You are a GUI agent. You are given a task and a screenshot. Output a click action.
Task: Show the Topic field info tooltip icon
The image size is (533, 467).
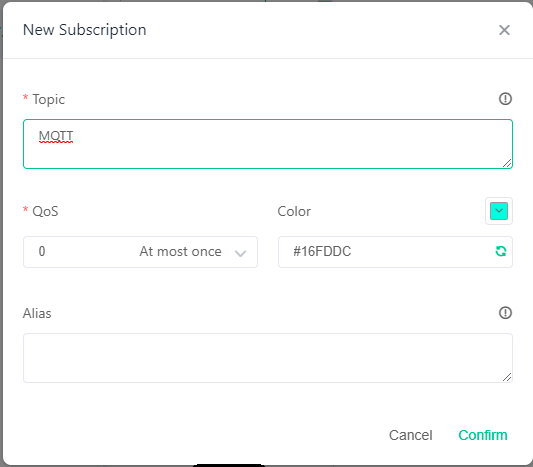click(505, 99)
